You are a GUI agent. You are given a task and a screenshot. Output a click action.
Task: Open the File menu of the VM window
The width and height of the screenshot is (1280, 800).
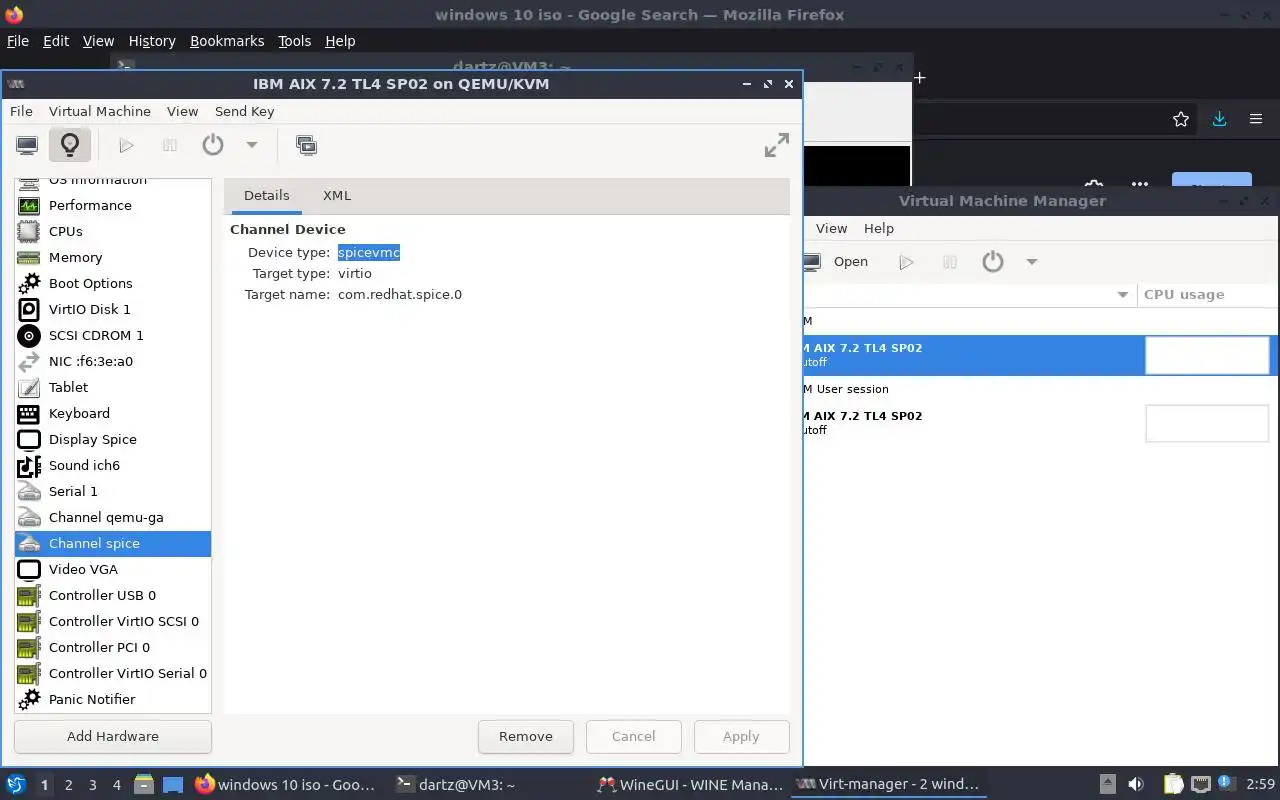pos(21,111)
